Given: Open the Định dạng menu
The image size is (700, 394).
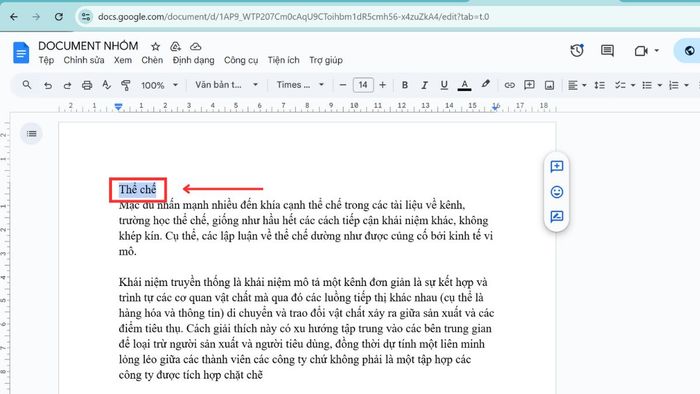Looking at the screenshot, I should [x=193, y=60].
